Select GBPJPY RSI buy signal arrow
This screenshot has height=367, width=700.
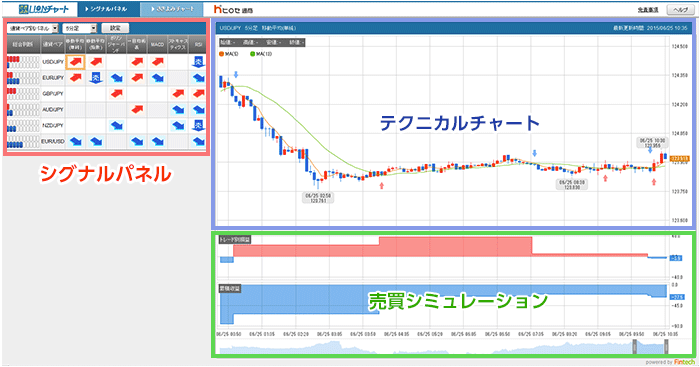[198, 94]
